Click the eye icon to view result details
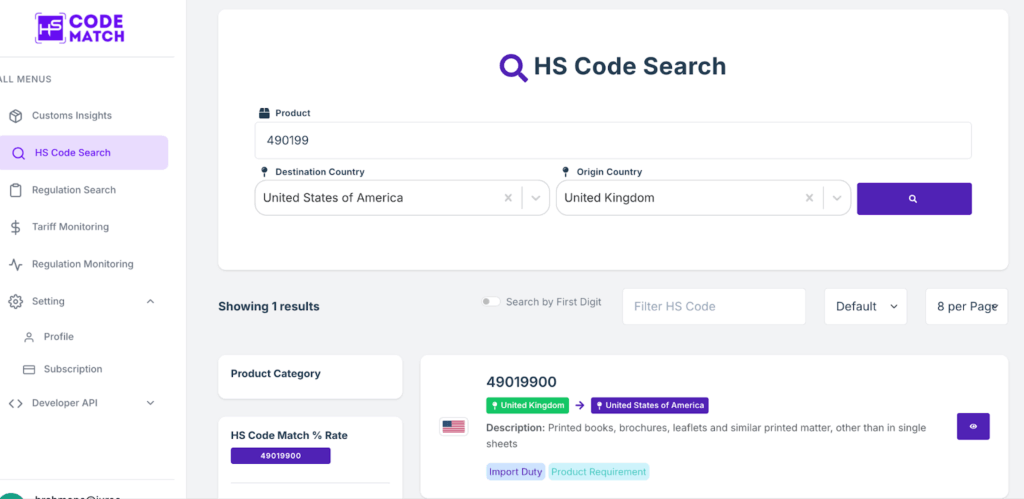 click(973, 426)
